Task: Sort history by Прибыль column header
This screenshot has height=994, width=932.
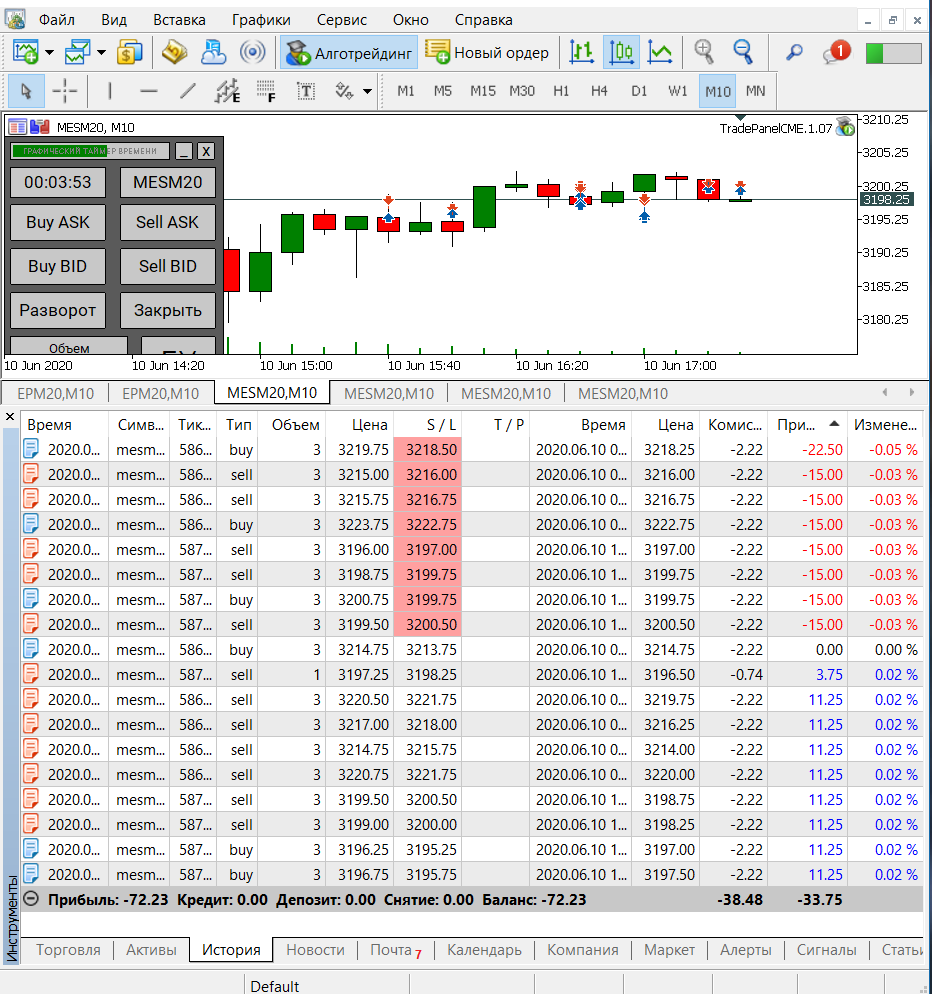Action: pyautogui.click(x=807, y=425)
